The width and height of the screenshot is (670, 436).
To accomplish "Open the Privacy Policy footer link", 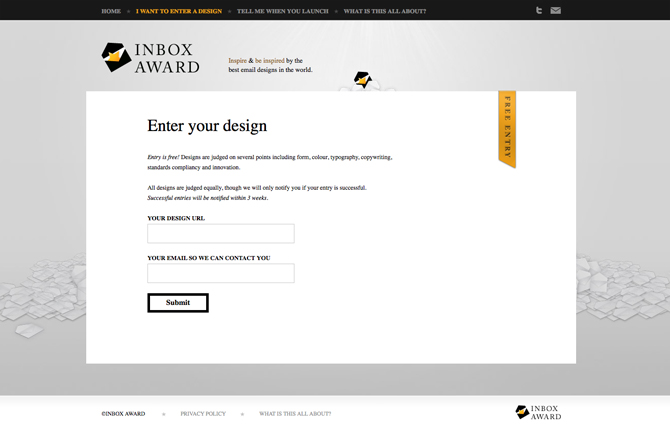I will point(203,413).
